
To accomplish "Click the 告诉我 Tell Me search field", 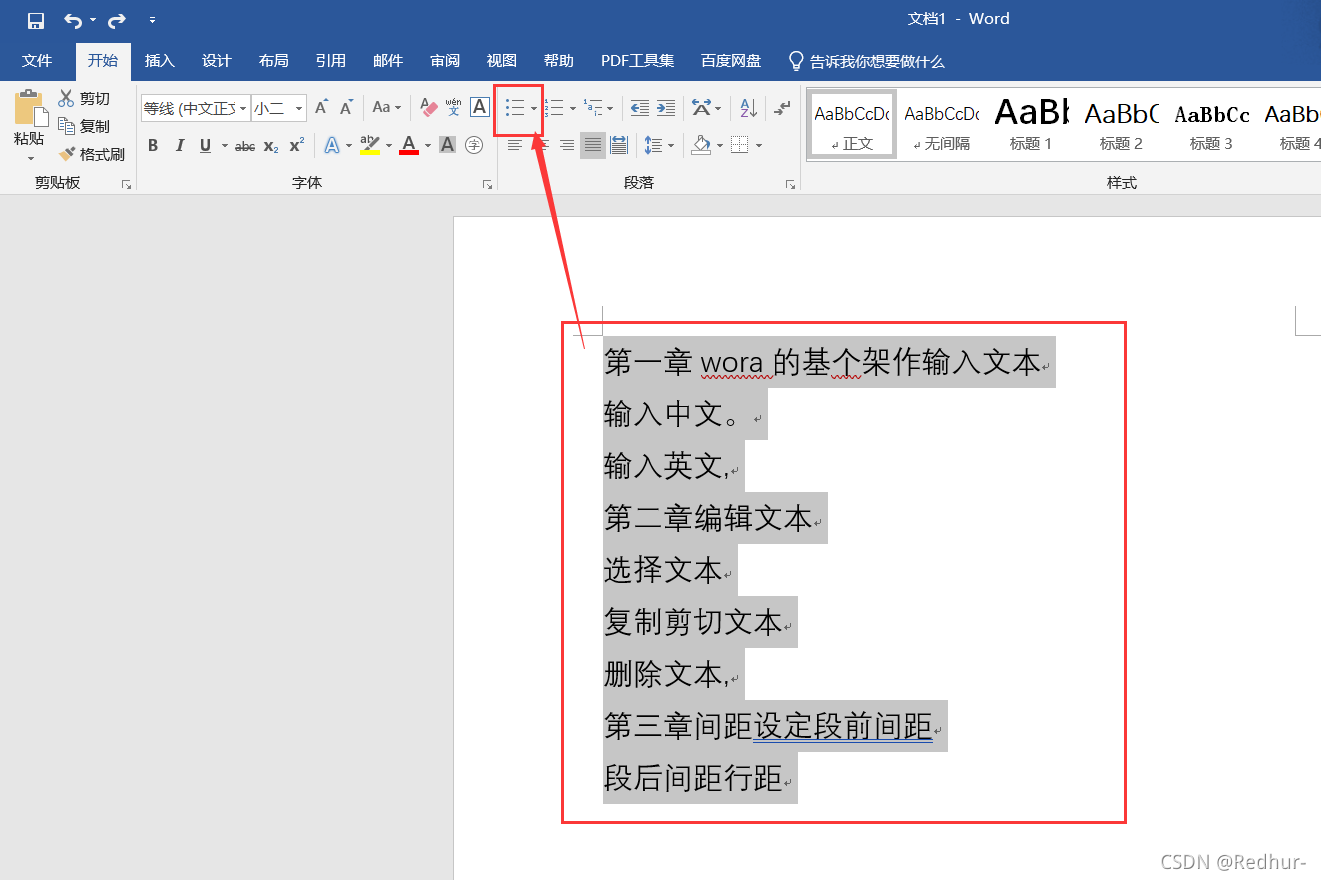I will (868, 61).
